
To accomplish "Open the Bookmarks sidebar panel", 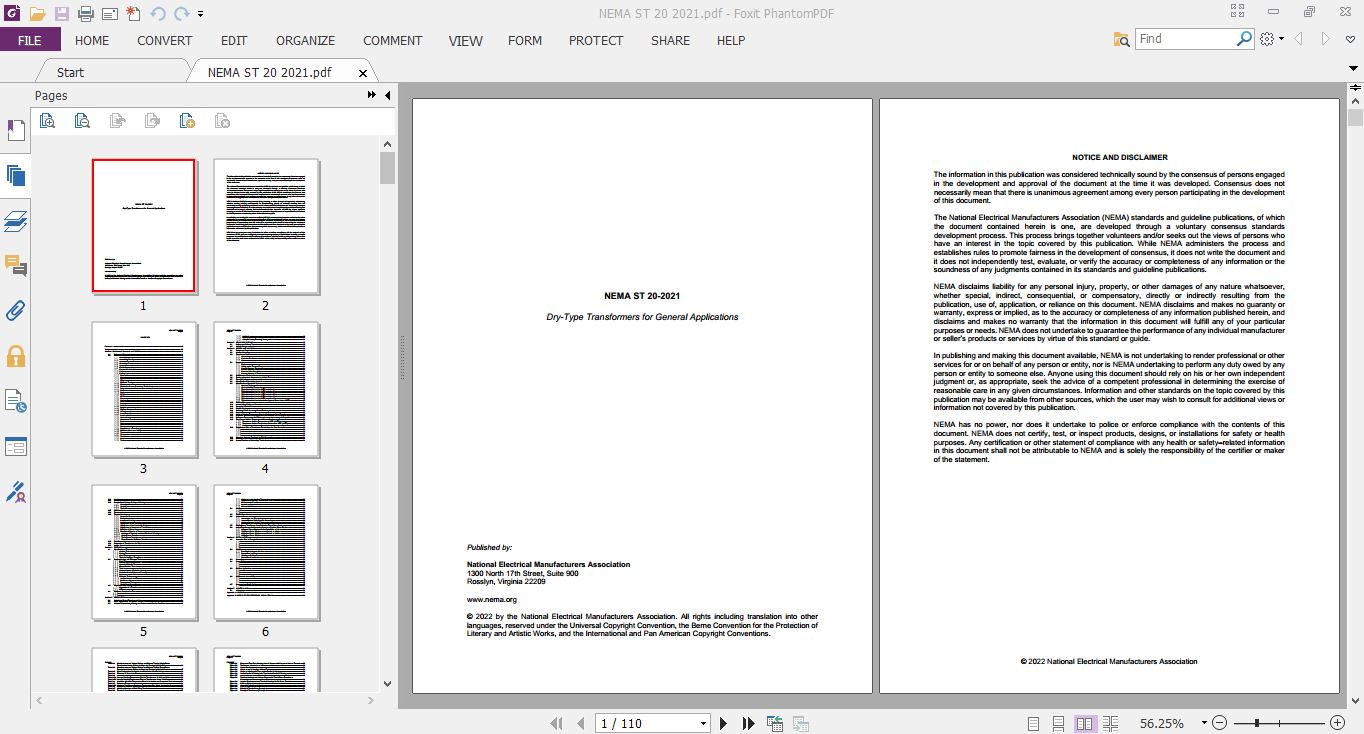I will 15,131.
